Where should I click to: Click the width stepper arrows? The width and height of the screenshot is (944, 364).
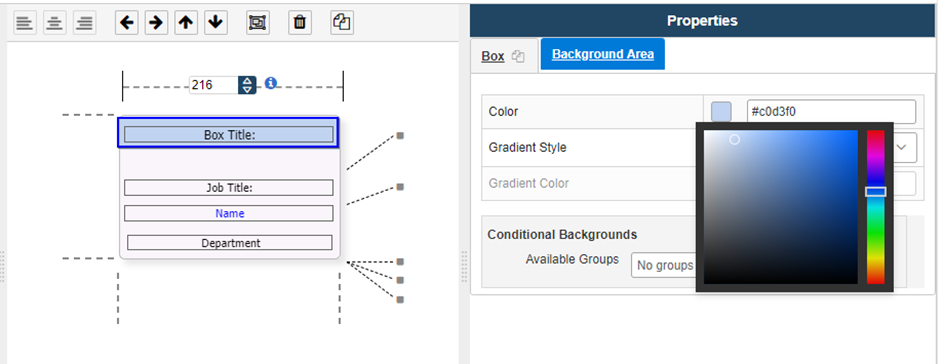point(247,85)
